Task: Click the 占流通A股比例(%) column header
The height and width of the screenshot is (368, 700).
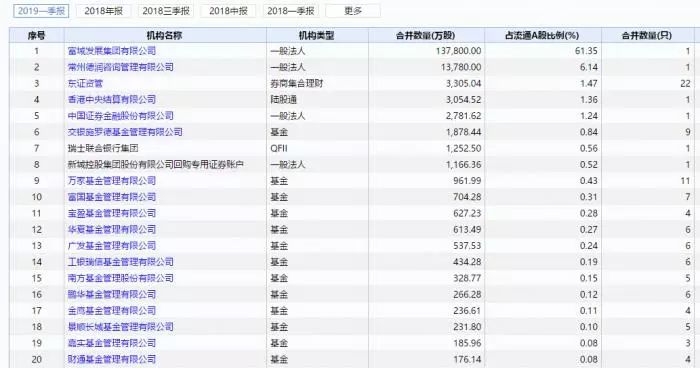Action: click(x=542, y=35)
